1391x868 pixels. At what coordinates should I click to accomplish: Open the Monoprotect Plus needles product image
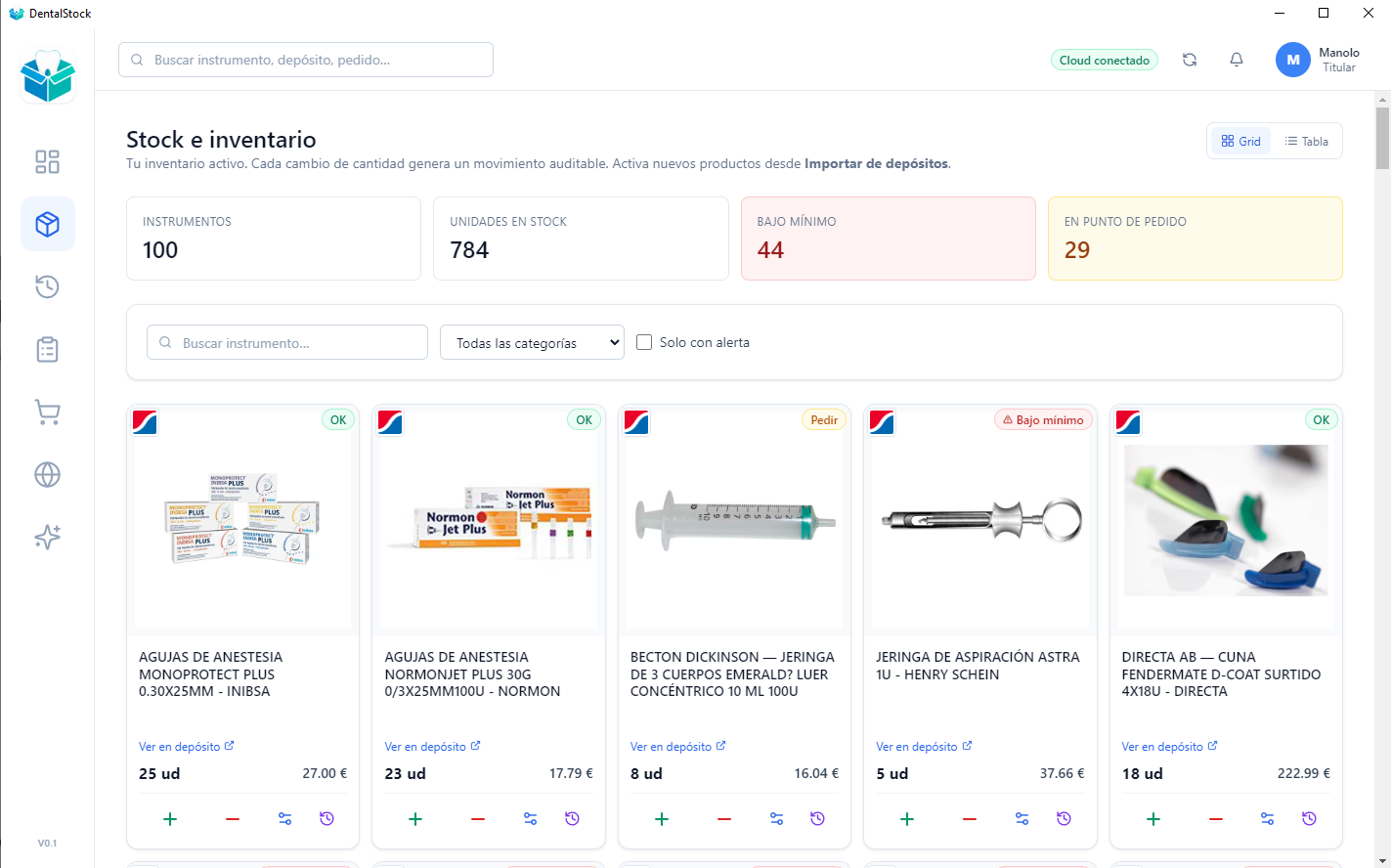(x=242, y=520)
